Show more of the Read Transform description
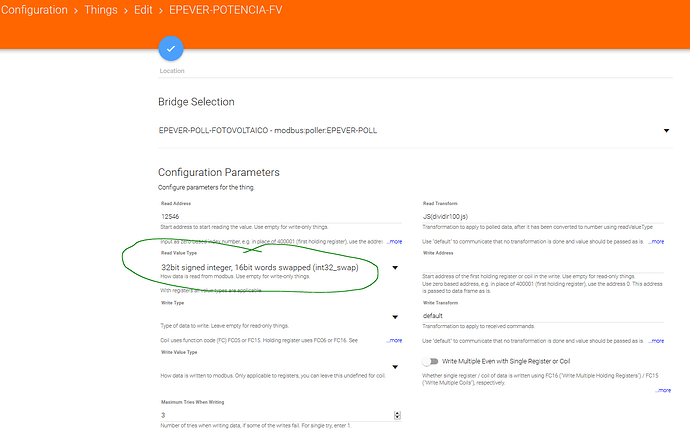 pyautogui.click(x=656, y=242)
